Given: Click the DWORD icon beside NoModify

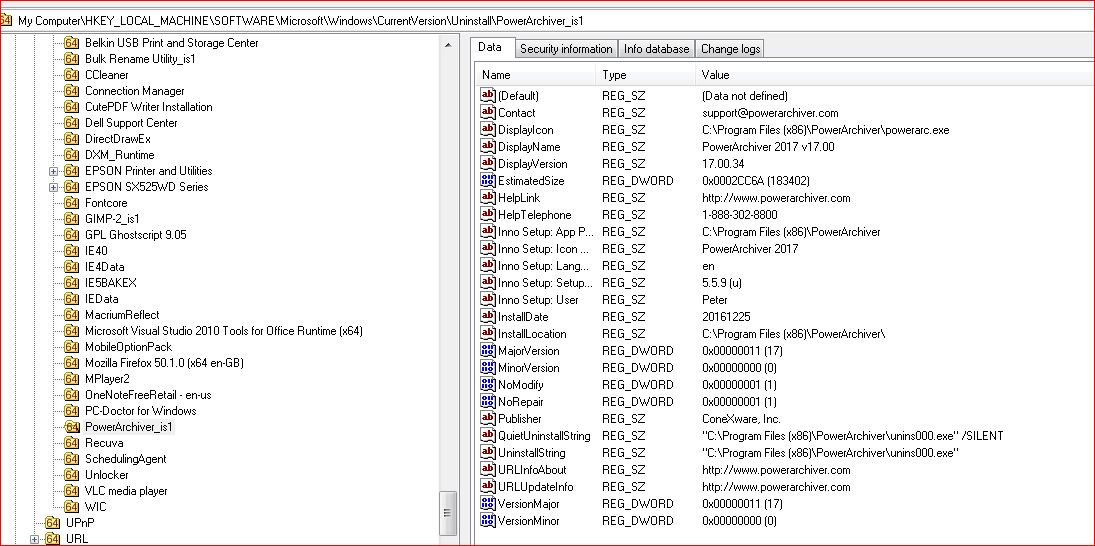Looking at the screenshot, I should [x=488, y=385].
